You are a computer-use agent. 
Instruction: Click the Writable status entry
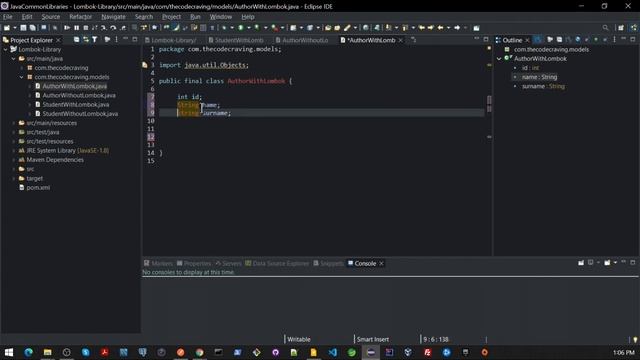299,339
